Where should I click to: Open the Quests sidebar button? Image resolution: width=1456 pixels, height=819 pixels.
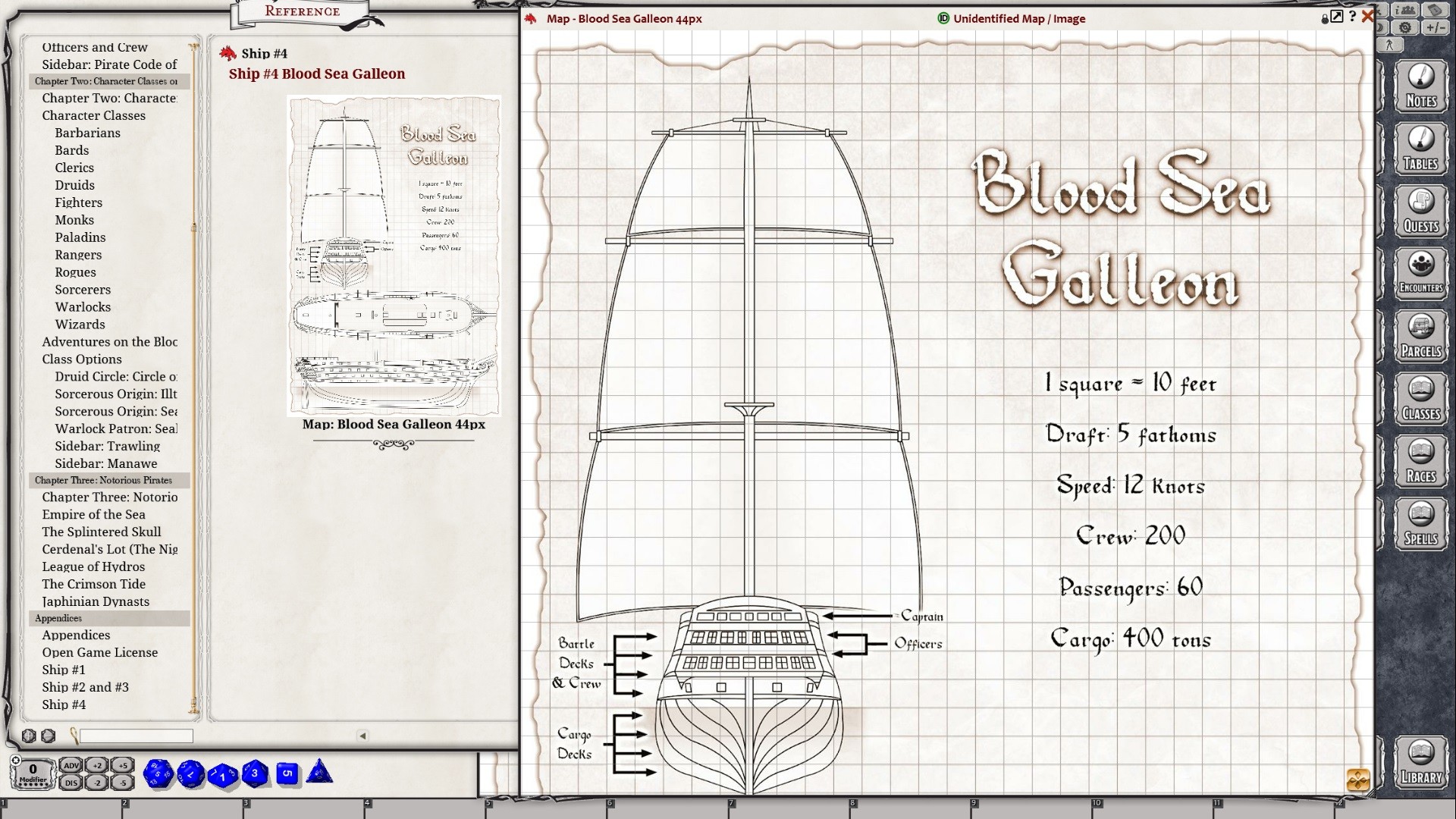click(x=1420, y=212)
